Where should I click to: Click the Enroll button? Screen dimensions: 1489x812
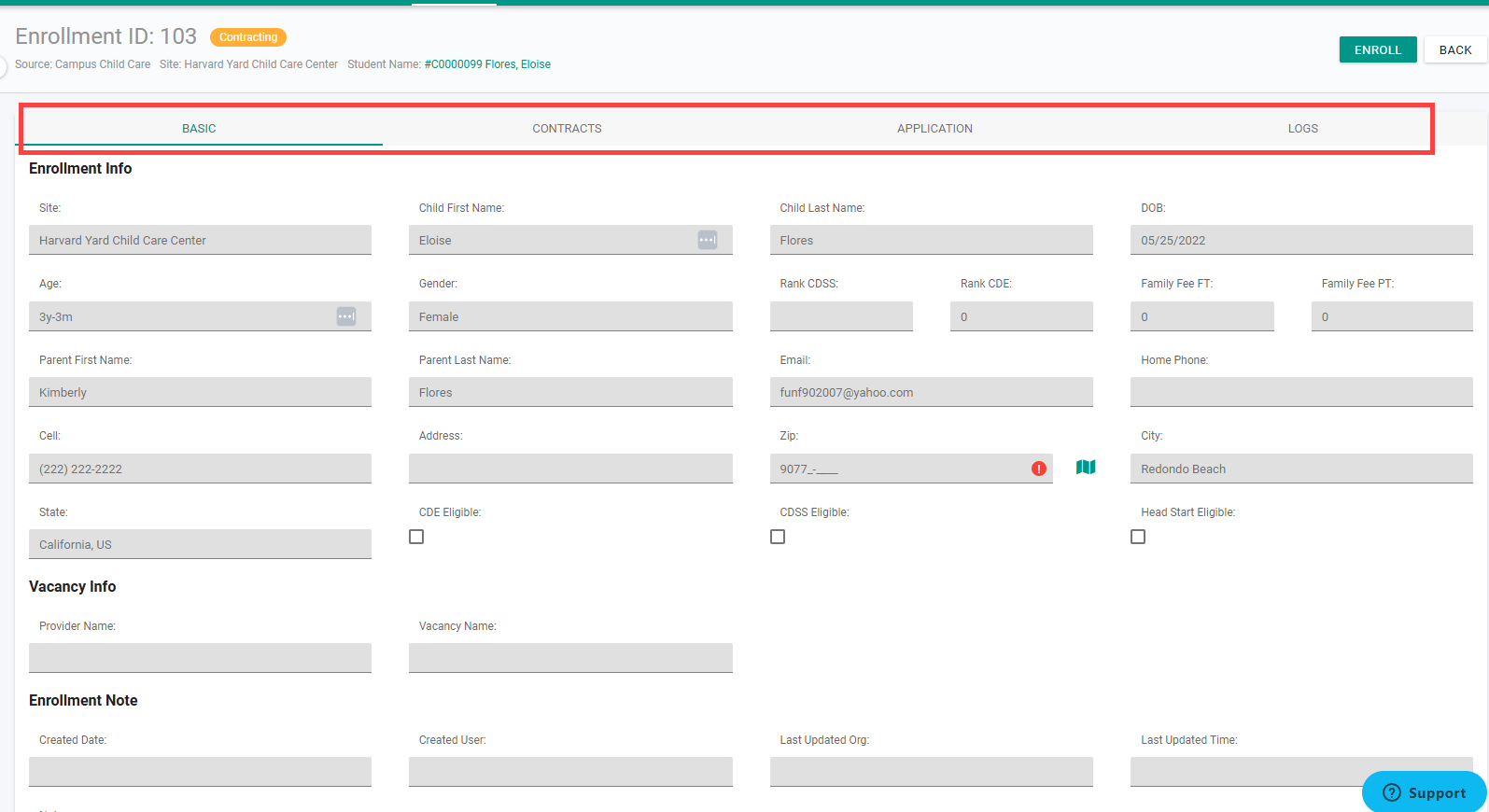pos(1378,49)
